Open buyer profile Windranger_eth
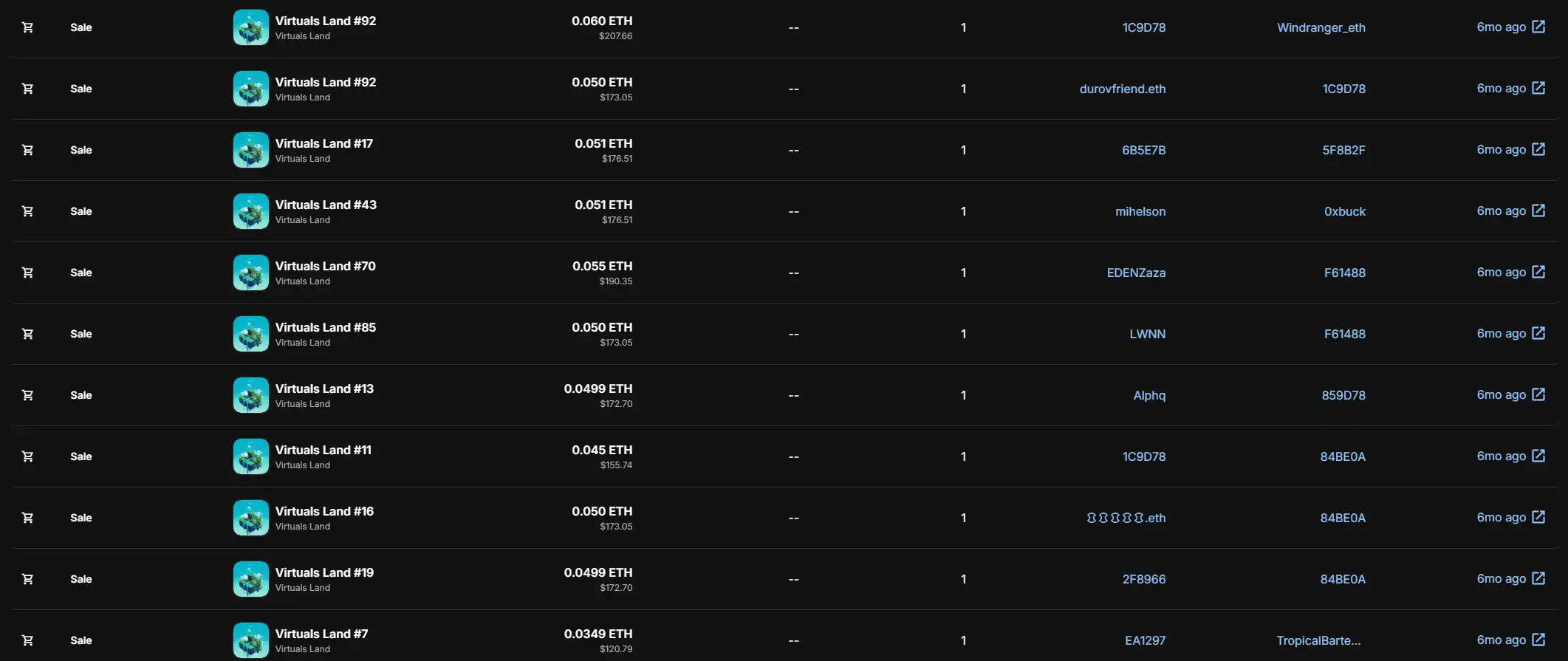The image size is (1568, 661). point(1321,27)
